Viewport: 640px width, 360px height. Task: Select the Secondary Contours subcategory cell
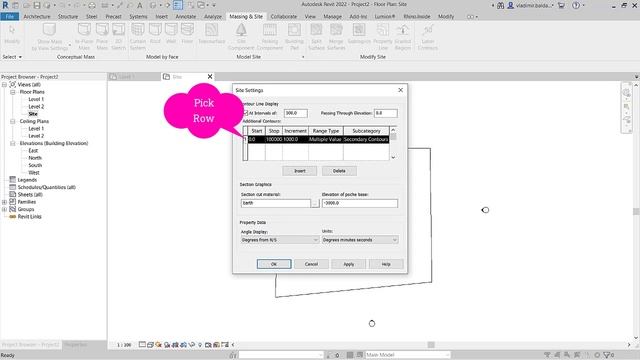pos(366,139)
